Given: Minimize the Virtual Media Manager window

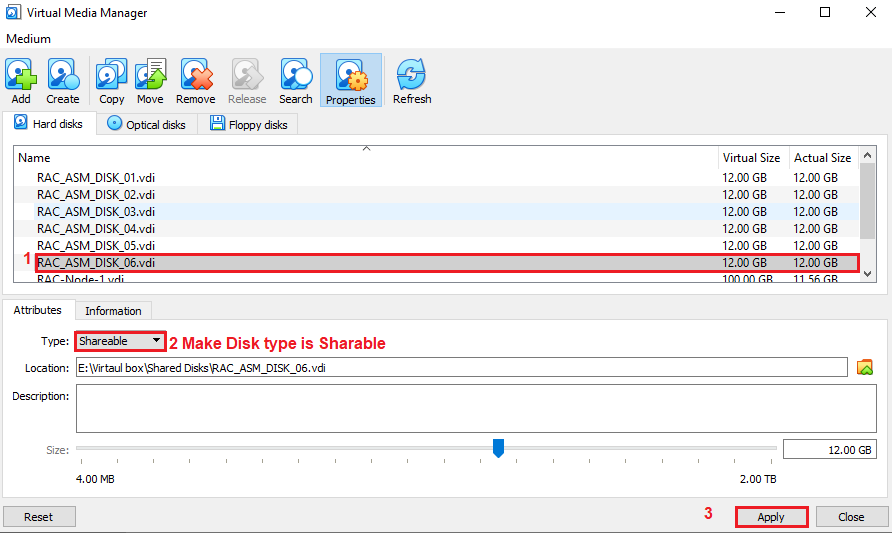Looking at the screenshot, I should (780, 12).
